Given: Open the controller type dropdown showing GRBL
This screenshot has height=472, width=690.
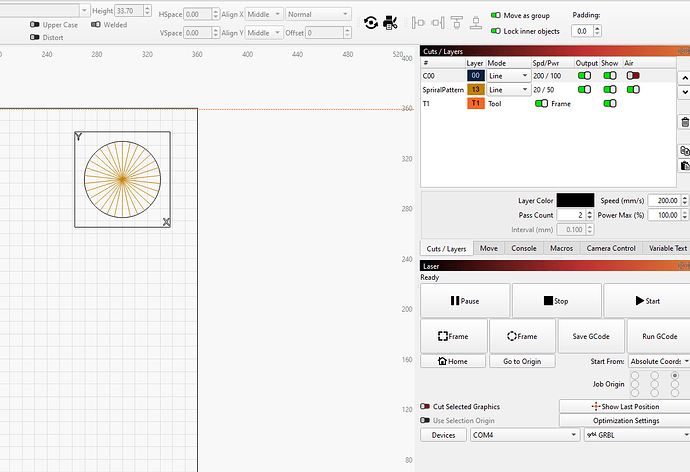Looking at the screenshot, I should tap(637, 435).
